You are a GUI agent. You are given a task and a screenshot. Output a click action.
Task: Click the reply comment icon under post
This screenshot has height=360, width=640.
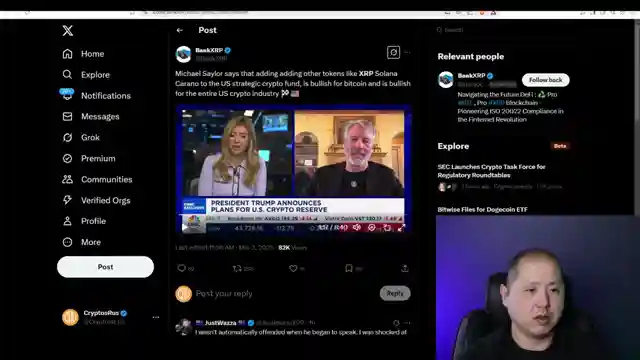(181, 268)
